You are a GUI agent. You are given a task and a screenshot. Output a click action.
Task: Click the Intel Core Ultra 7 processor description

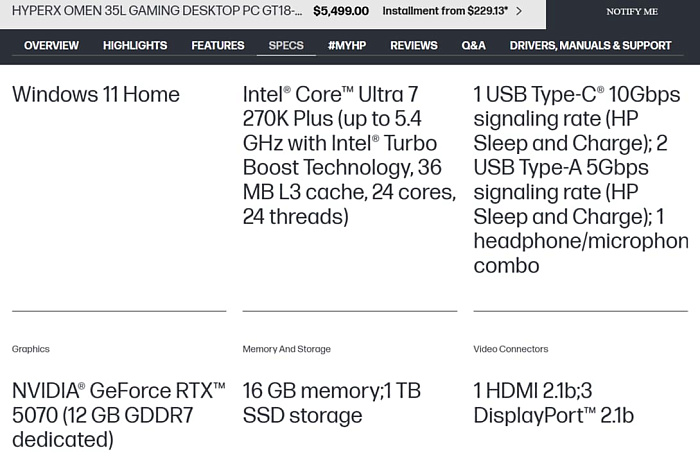coord(349,155)
